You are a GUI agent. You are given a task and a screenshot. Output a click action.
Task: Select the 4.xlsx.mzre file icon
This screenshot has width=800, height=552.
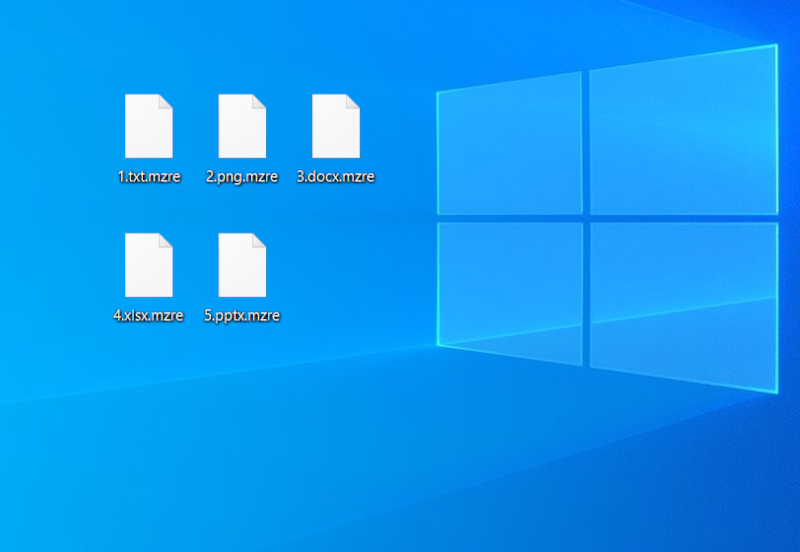pyautogui.click(x=149, y=265)
